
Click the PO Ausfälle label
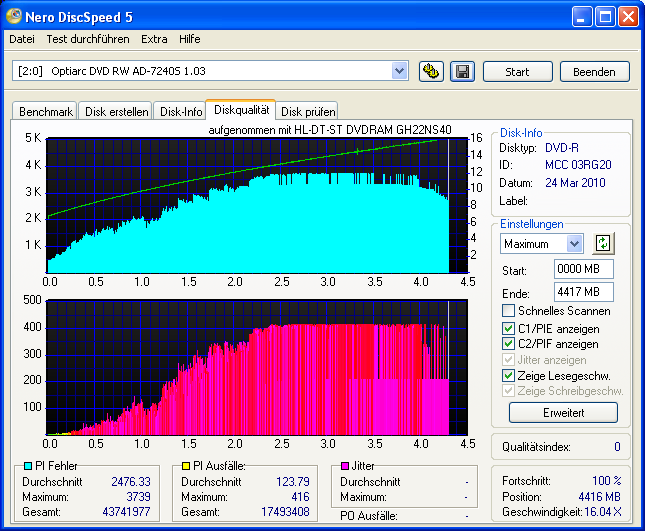coord(369,516)
